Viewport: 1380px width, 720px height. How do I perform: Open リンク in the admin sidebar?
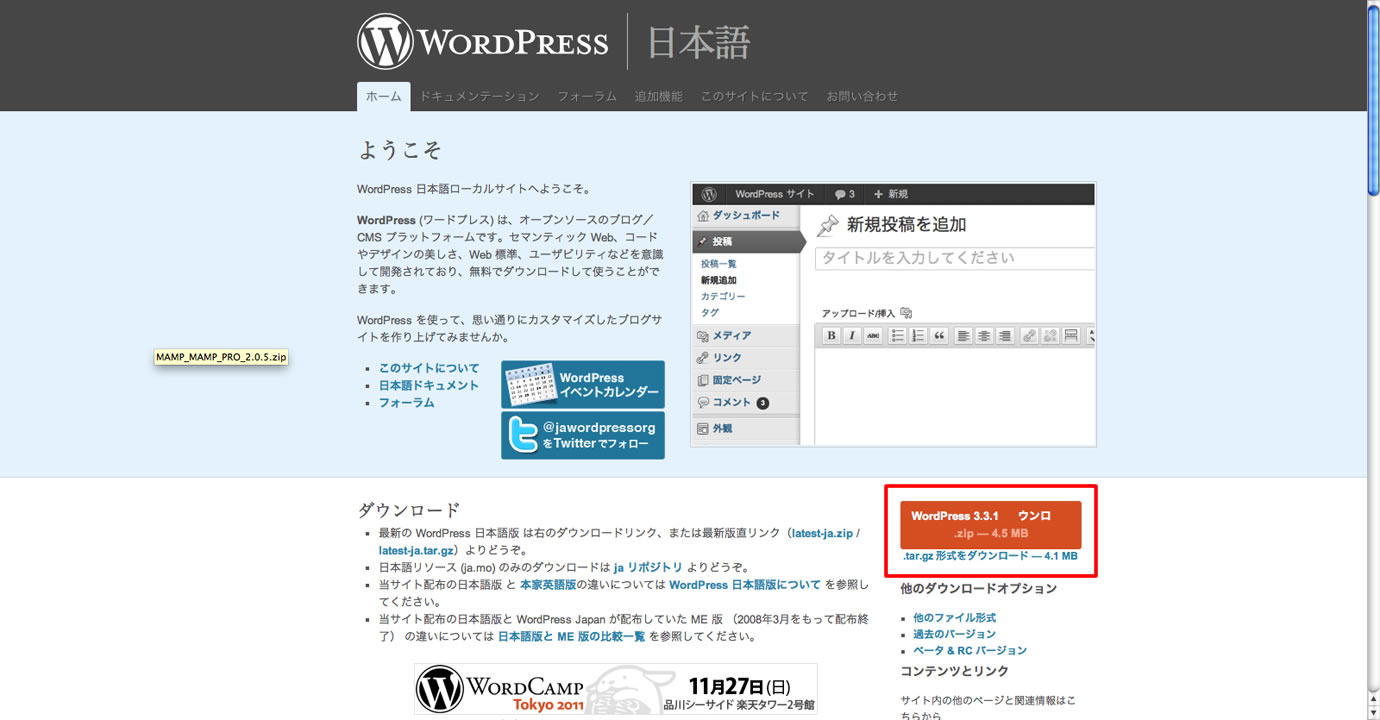tap(745, 358)
